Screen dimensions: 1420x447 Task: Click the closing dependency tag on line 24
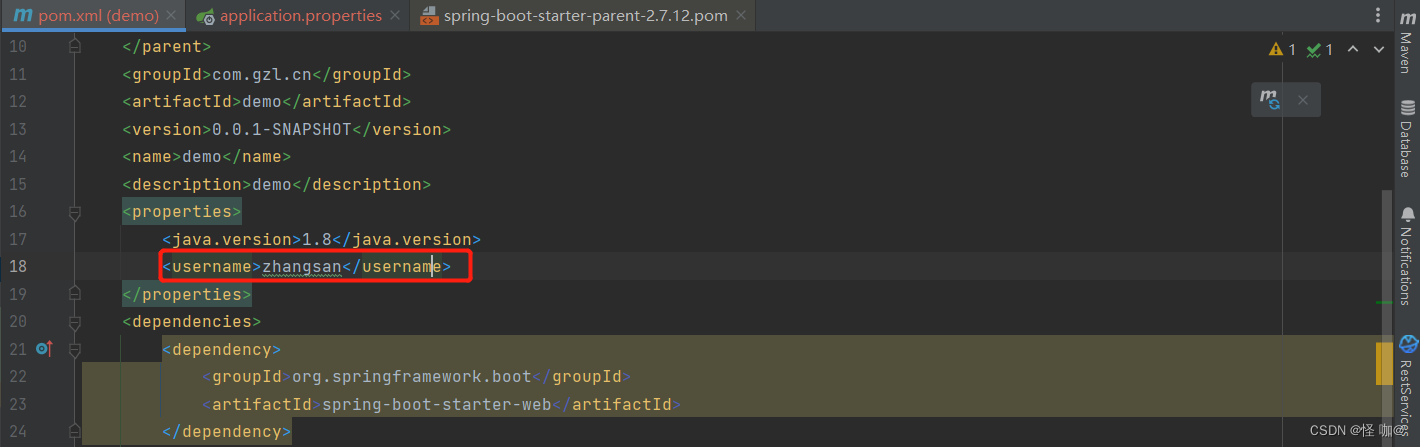click(227, 432)
